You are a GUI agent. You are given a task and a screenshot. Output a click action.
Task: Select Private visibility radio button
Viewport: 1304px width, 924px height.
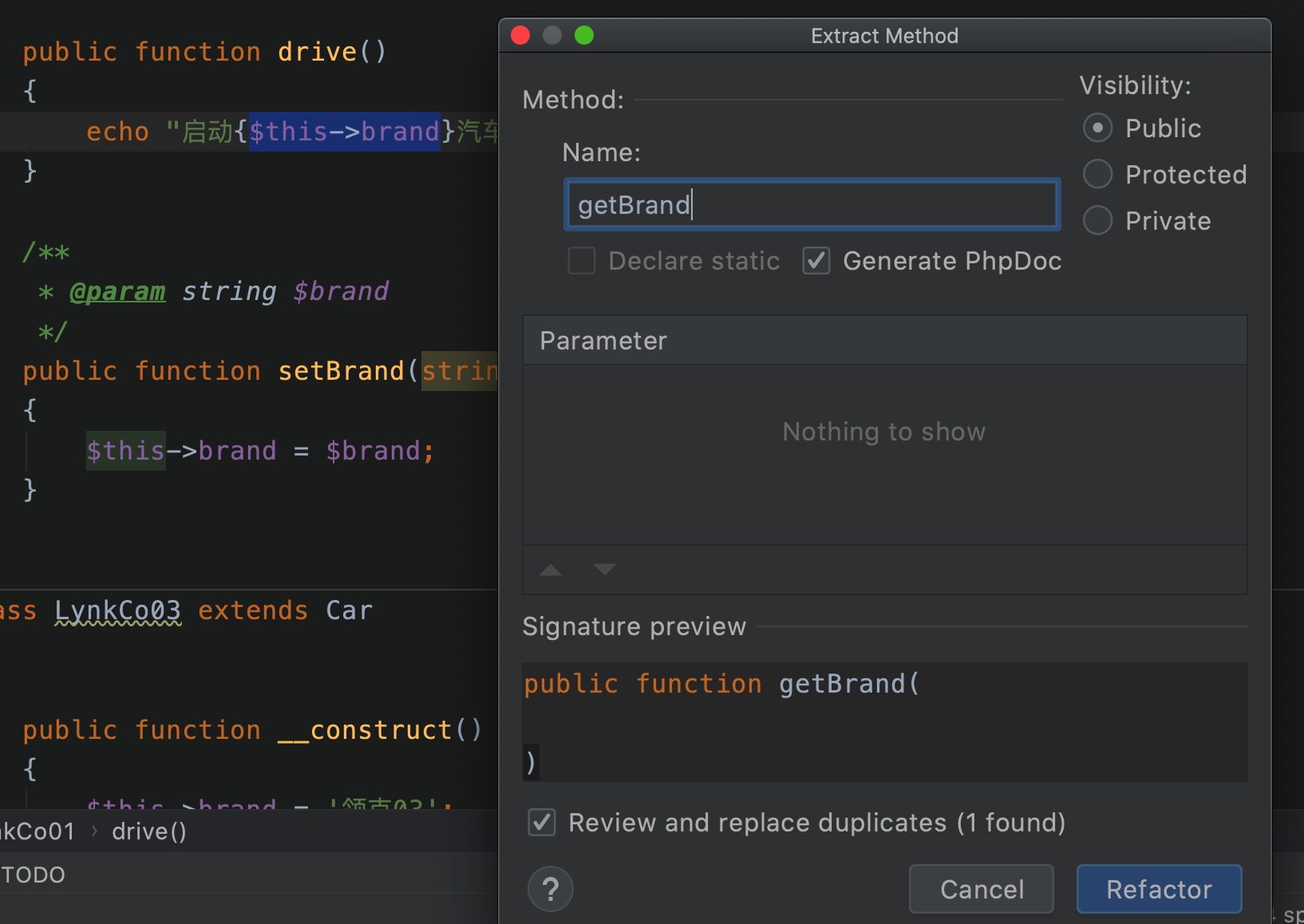point(1097,220)
